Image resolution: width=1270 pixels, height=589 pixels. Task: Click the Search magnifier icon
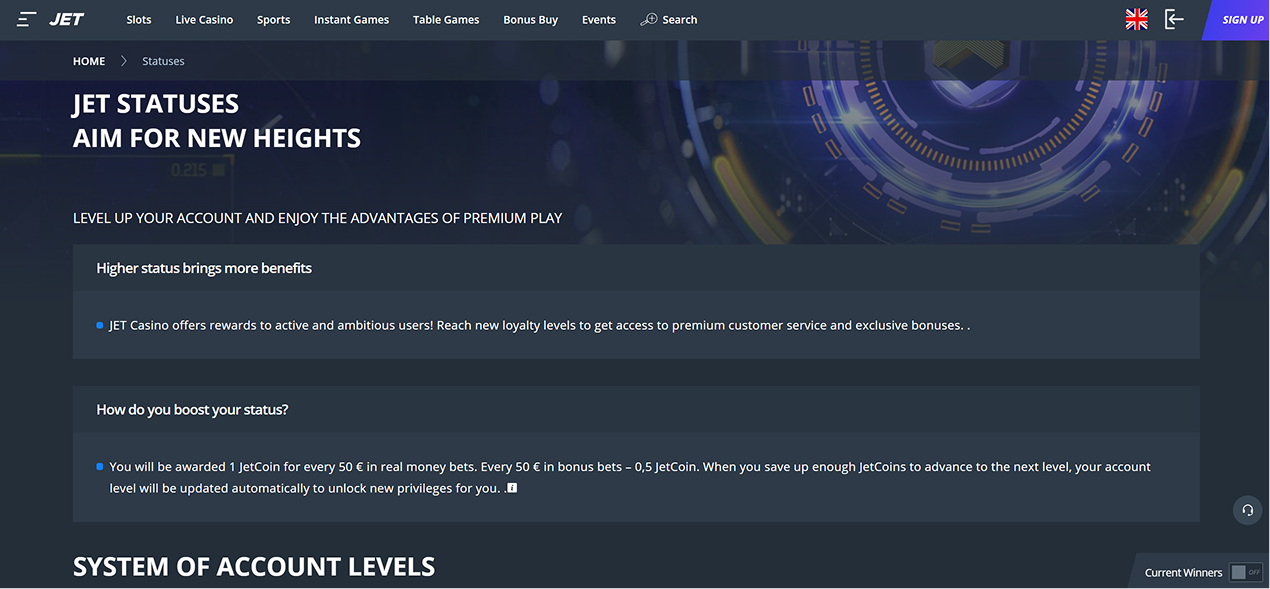pos(648,19)
